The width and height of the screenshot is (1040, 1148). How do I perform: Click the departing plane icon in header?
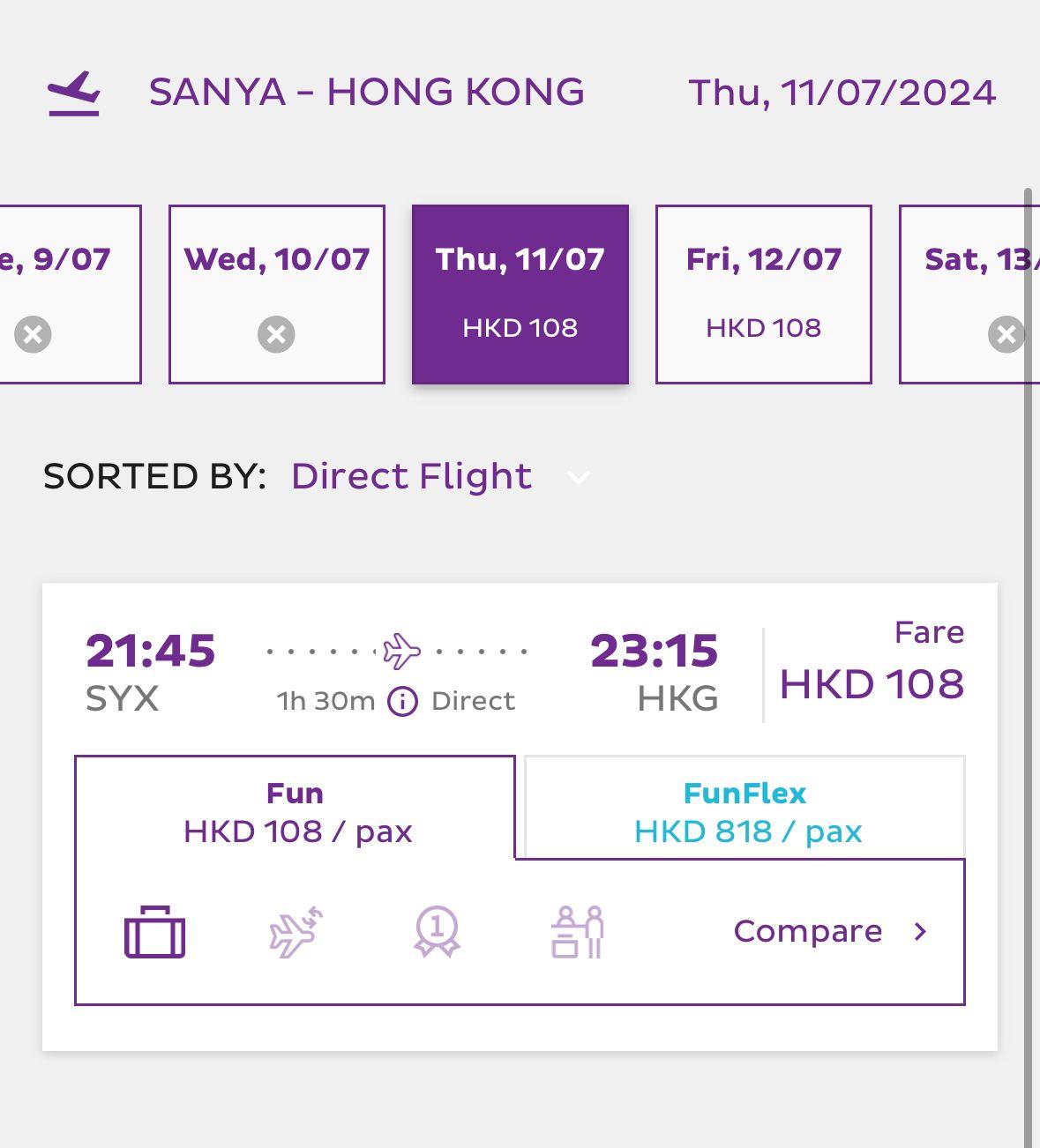pyautogui.click(x=74, y=93)
